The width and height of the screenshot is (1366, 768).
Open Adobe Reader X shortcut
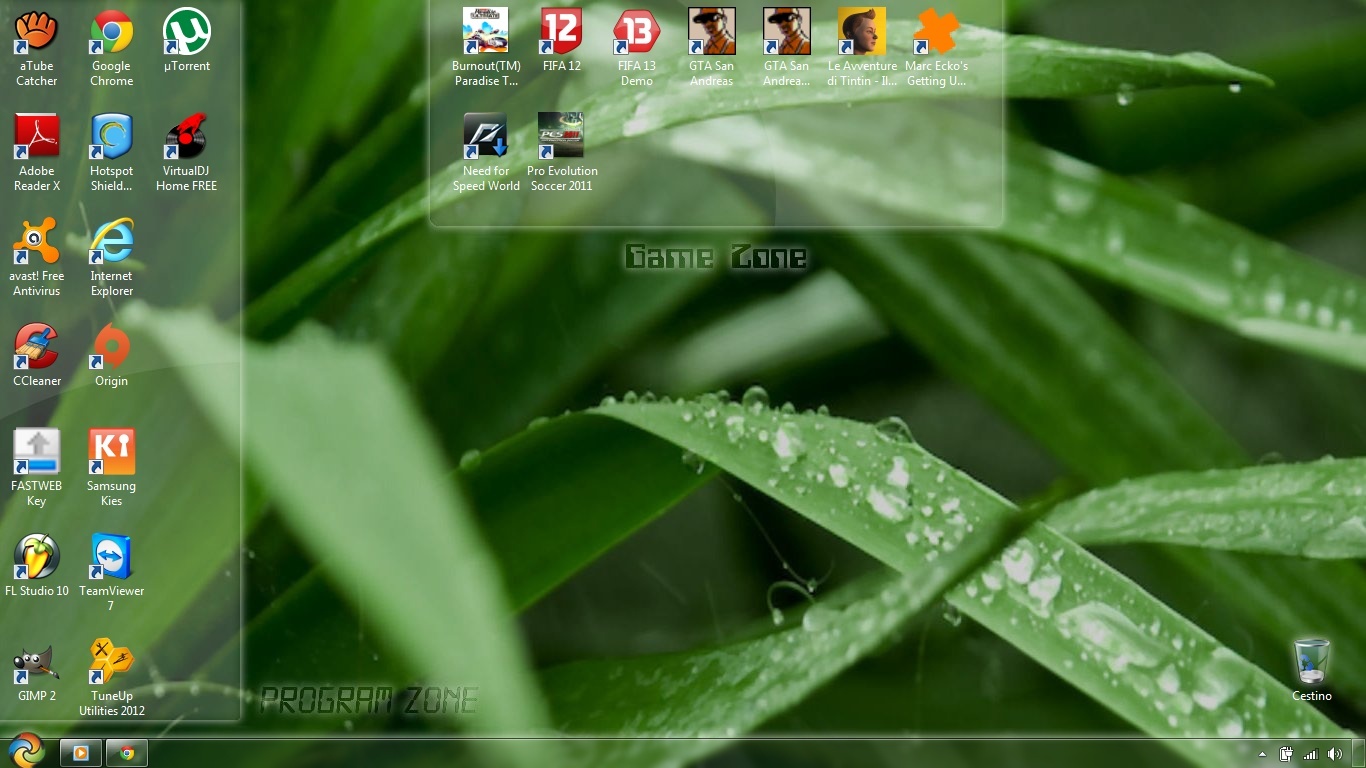(37, 153)
